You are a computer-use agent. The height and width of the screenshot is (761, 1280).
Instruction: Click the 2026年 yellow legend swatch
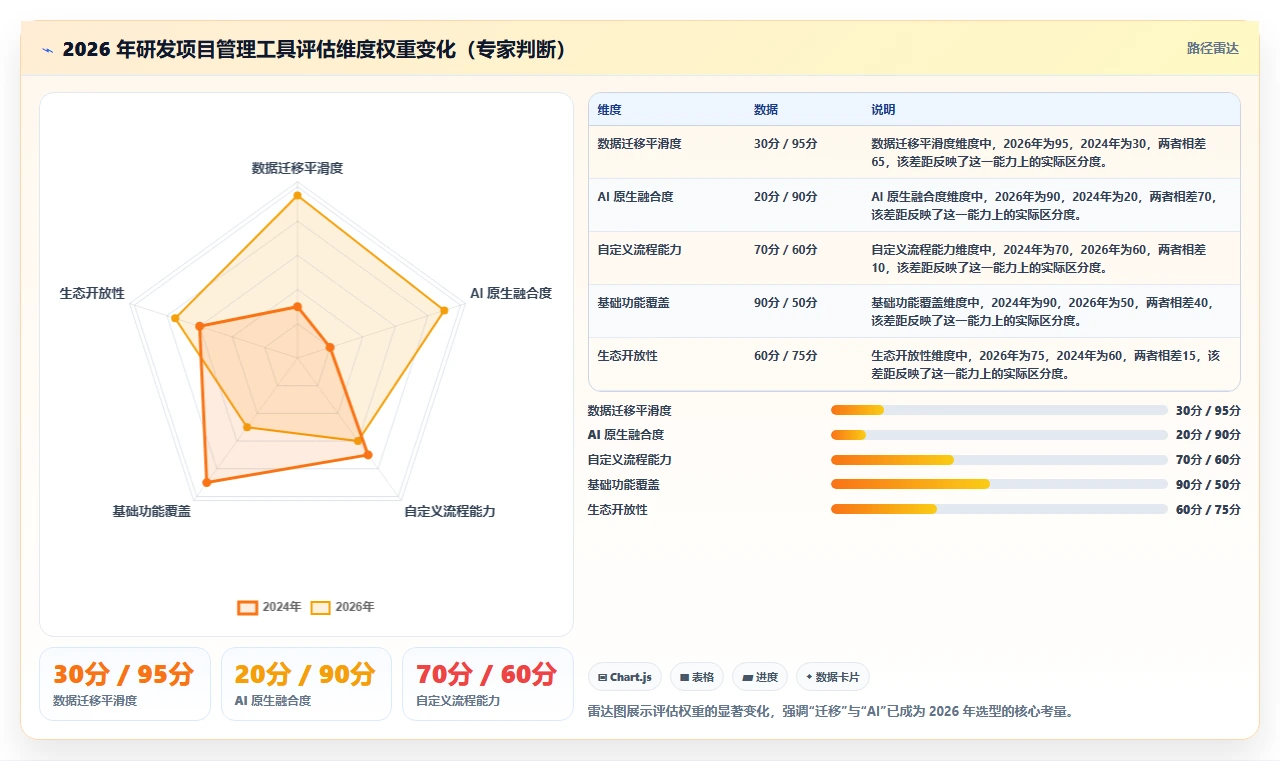[320, 607]
